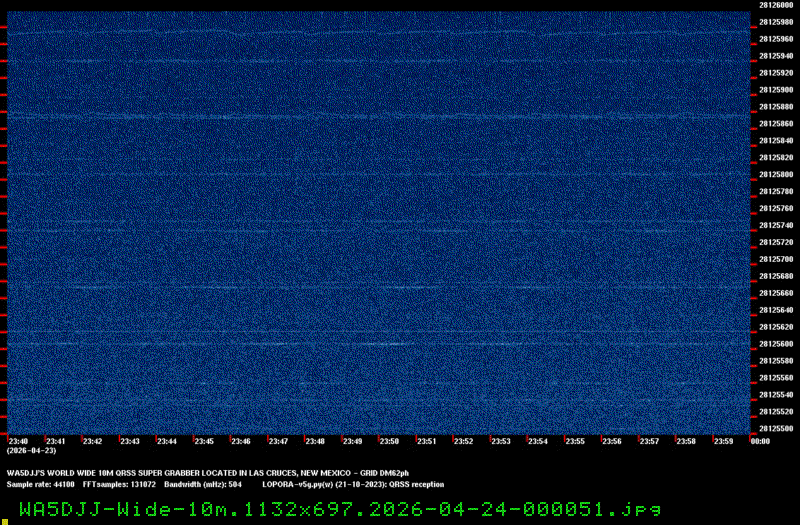Click the 23:45 time label

pyautogui.click(x=204, y=441)
